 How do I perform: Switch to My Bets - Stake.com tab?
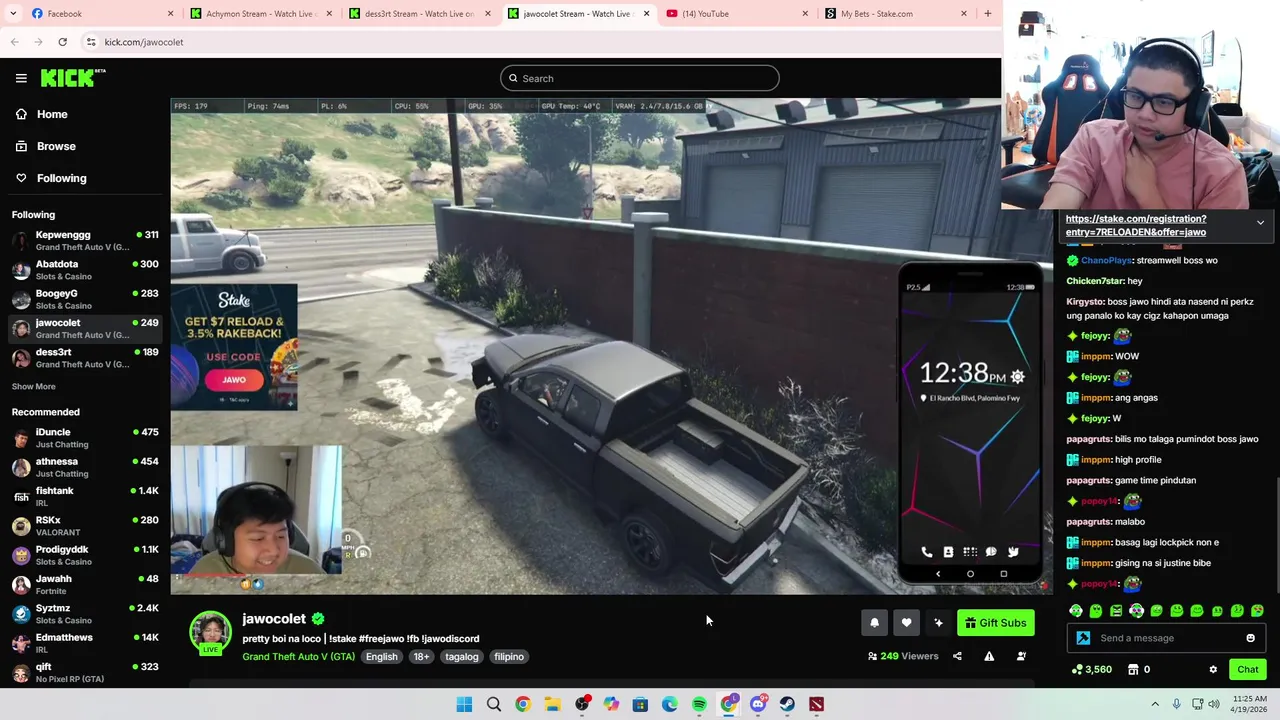tap(896, 14)
